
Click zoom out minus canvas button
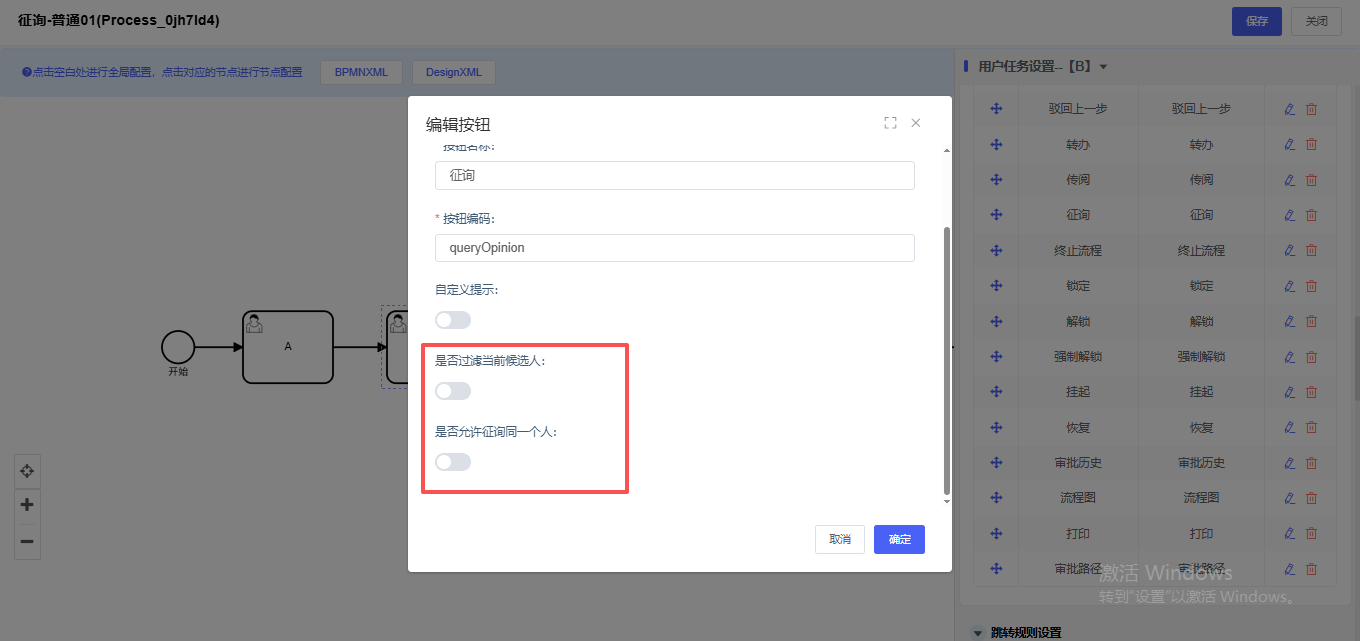click(27, 541)
